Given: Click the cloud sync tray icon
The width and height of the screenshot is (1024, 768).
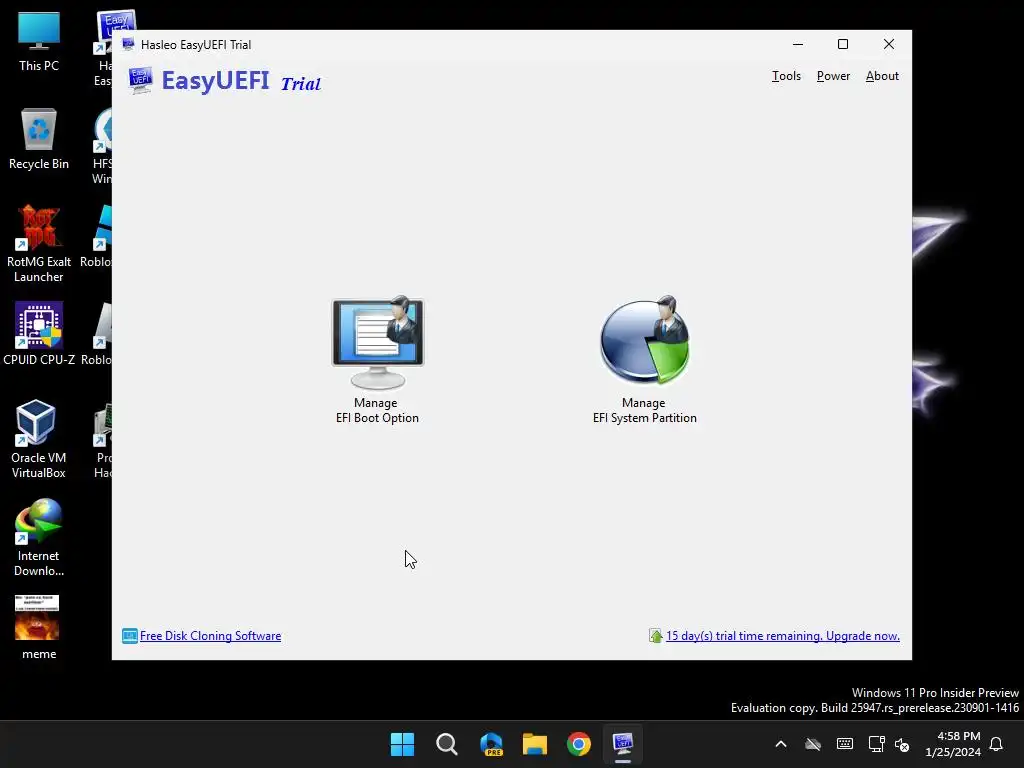Looking at the screenshot, I should 812,744.
